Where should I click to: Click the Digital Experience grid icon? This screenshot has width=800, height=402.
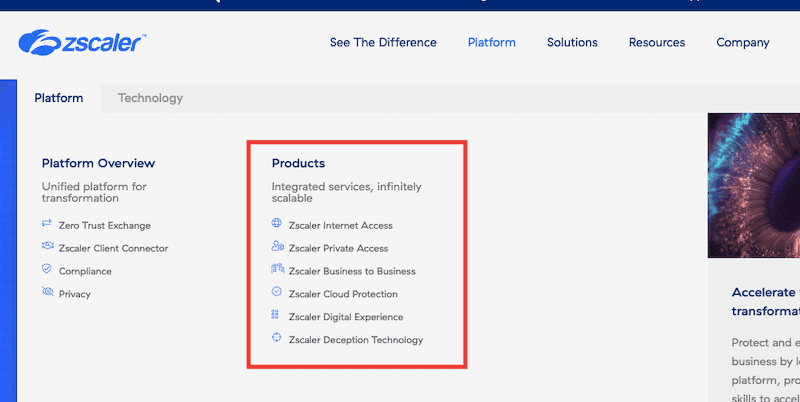click(275, 314)
